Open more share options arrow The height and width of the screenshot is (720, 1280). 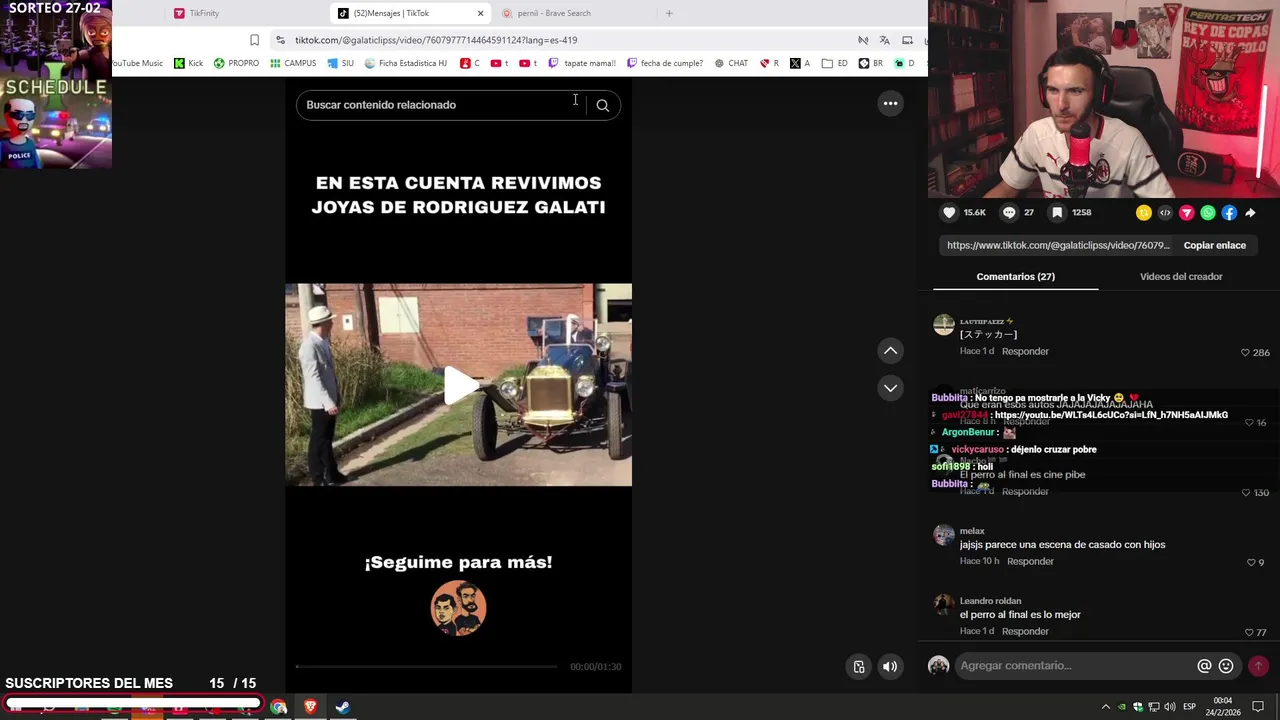[x=1250, y=212]
